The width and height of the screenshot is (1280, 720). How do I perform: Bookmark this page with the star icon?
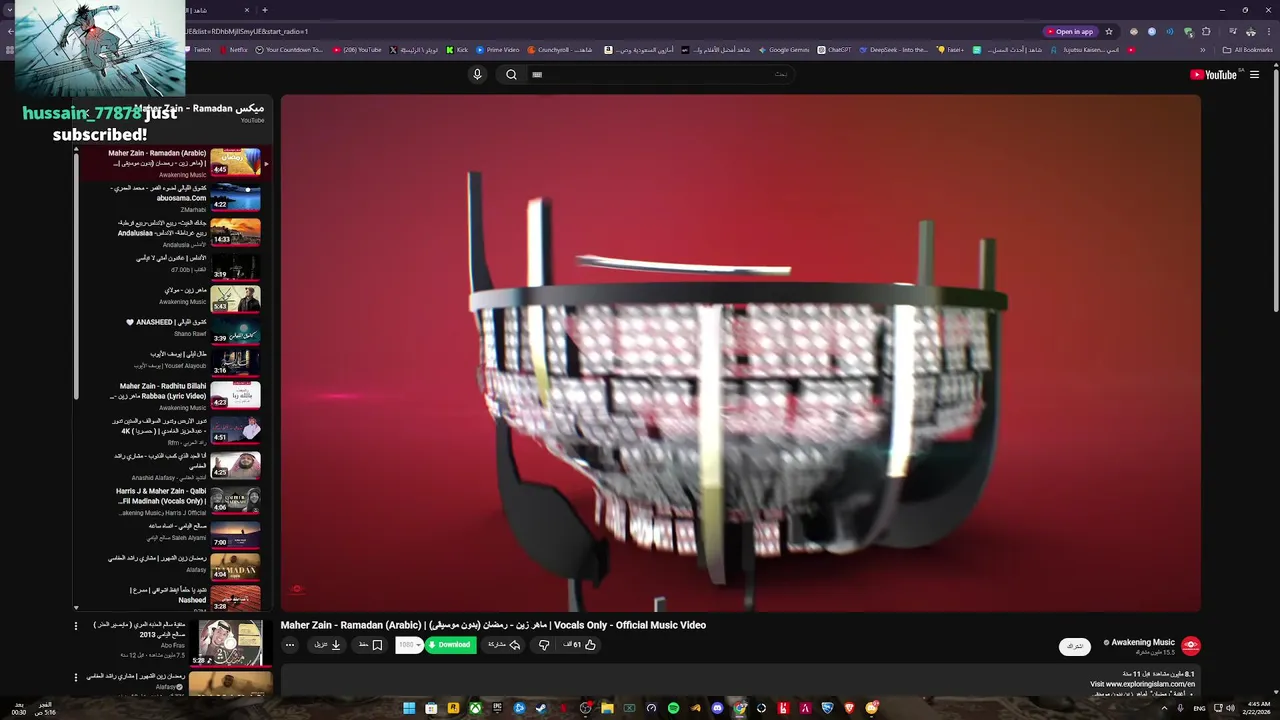[1108, 31]
